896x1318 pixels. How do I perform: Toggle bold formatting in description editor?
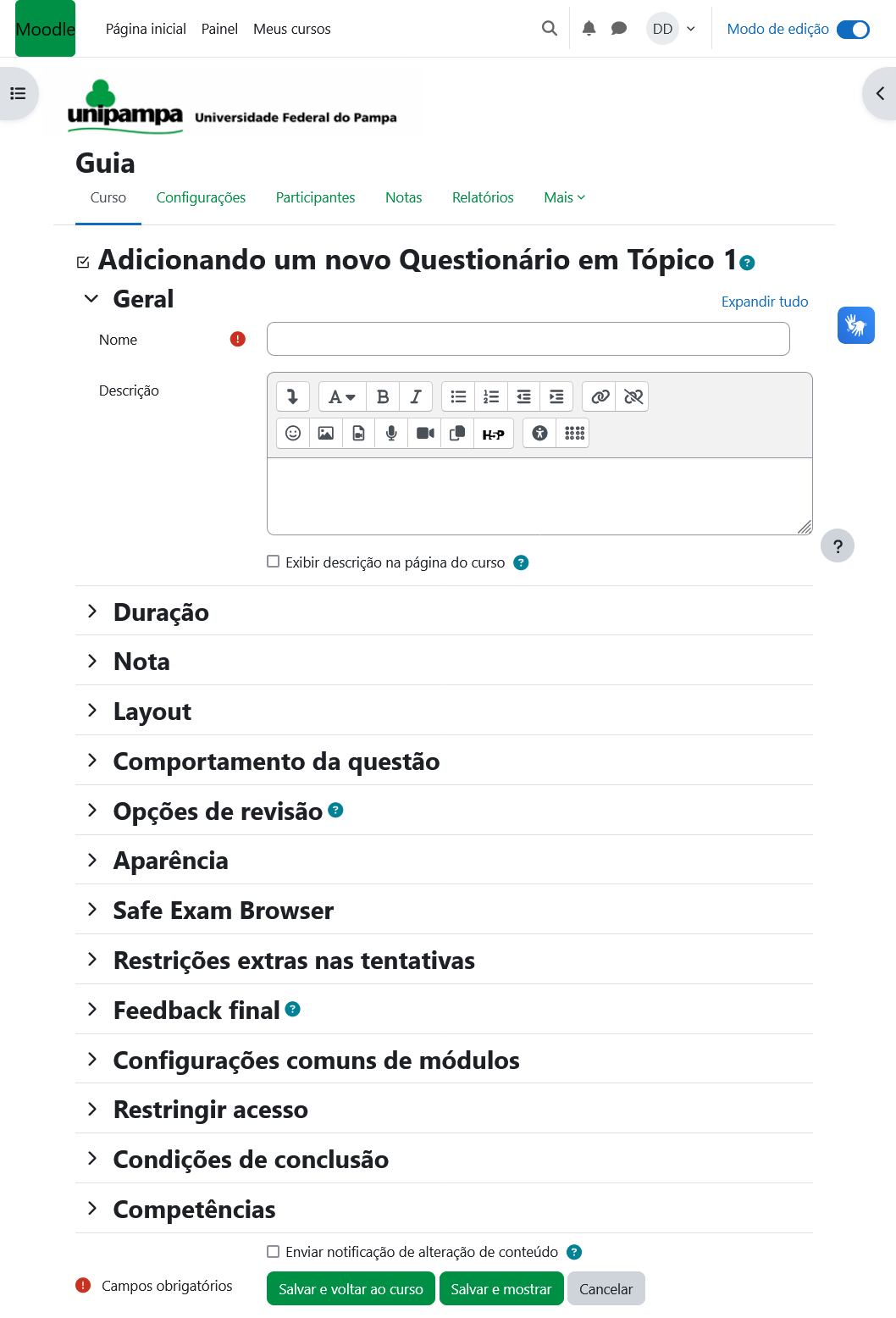pyautogui.click(x=383, y=396)
